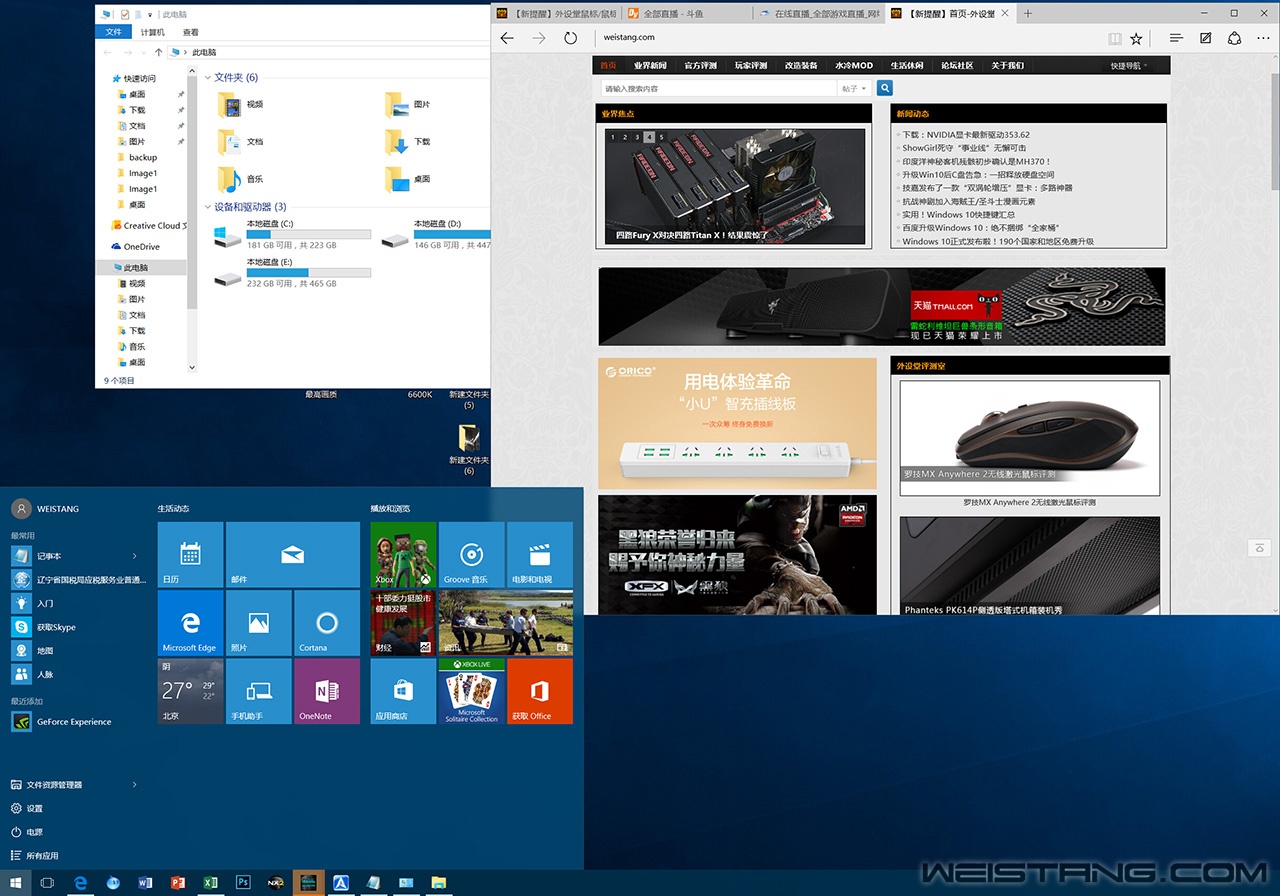Open Task View on the taskbar

(47, 883)
